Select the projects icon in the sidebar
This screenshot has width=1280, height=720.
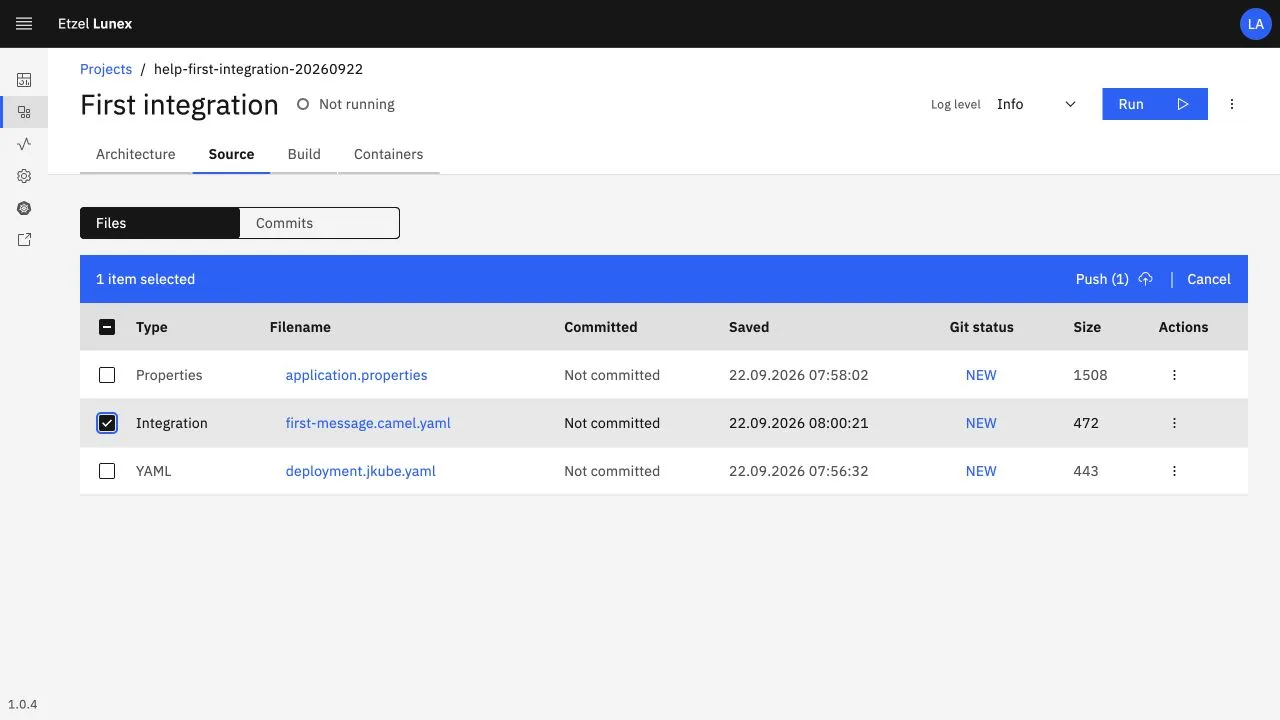point(24,112)
